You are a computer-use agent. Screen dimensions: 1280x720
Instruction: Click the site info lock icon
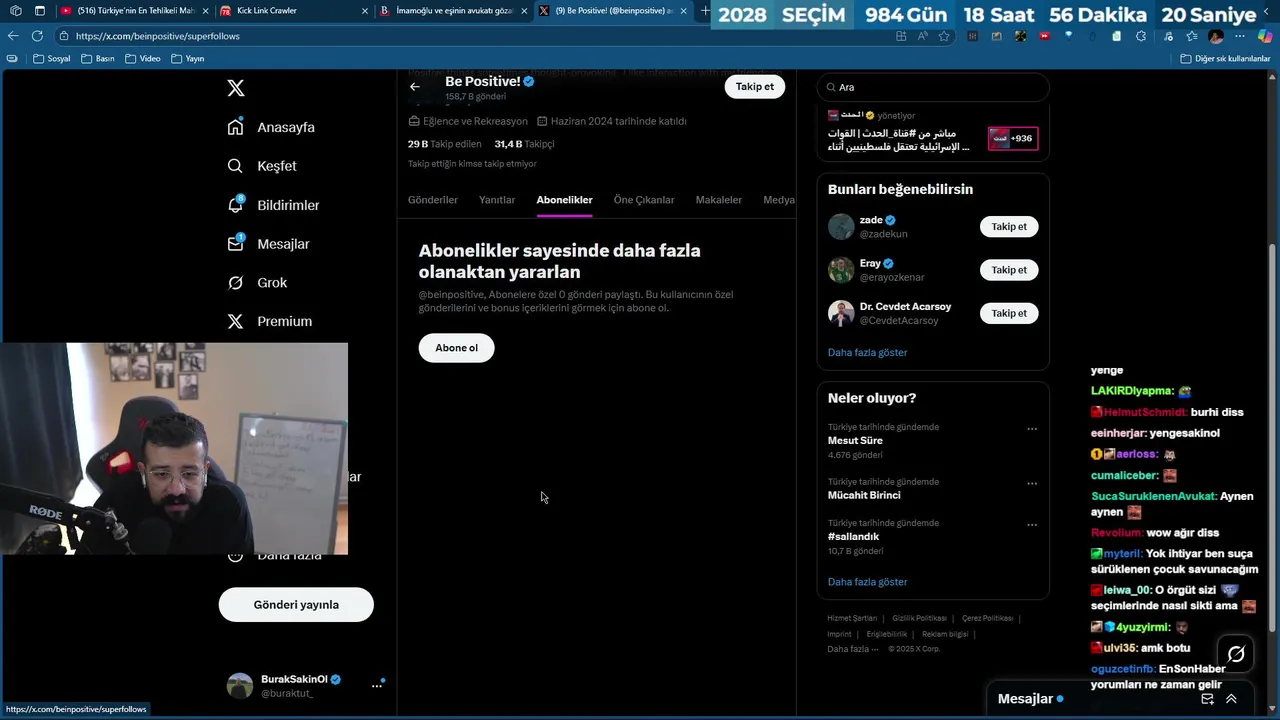63,36
